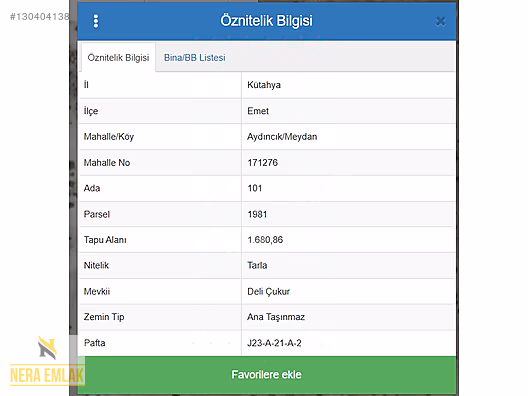This screenshot has width=528, height=396.
Task: Click the Zemin Tip label
Action: tap(104, 317)
